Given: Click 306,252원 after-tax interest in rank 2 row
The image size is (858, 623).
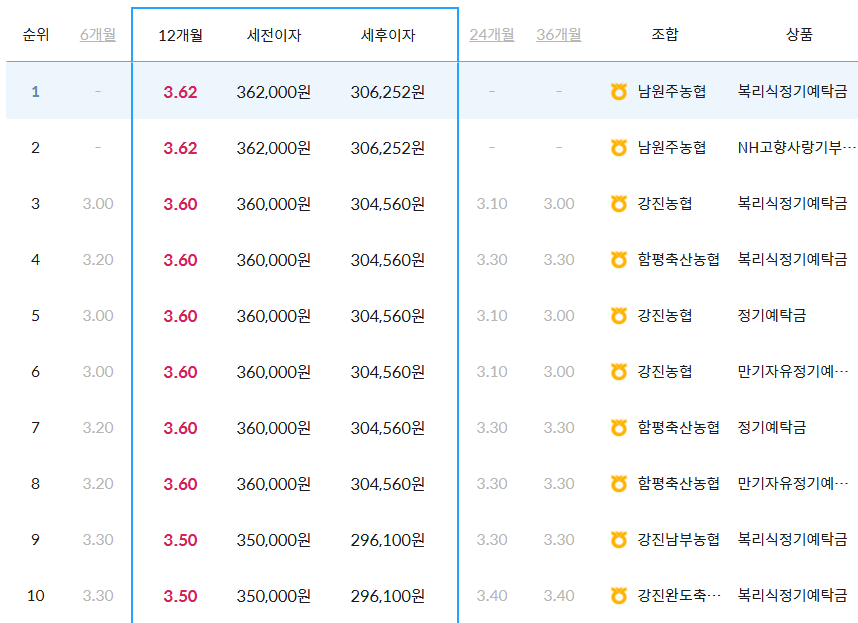Looking at the screenshot, I should (387, 148).
